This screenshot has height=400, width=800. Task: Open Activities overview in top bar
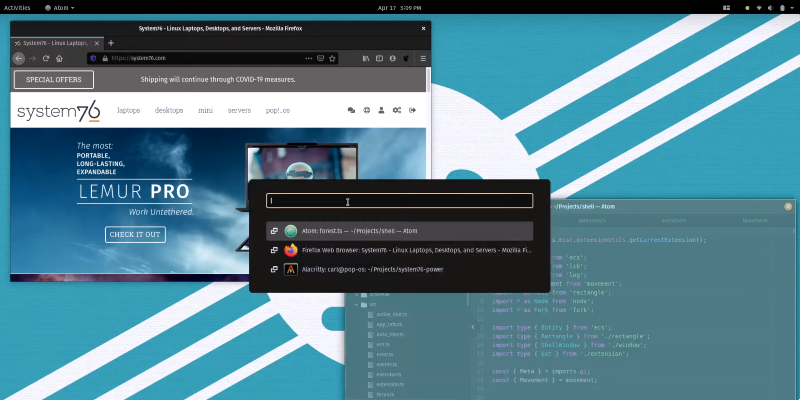pos(17,6)
